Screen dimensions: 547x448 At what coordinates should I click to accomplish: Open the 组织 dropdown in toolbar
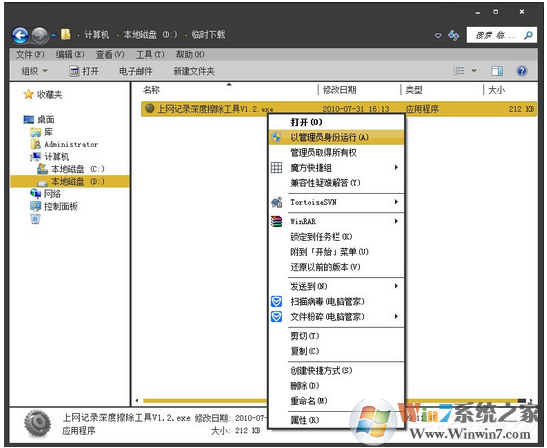tap(34, 71)
